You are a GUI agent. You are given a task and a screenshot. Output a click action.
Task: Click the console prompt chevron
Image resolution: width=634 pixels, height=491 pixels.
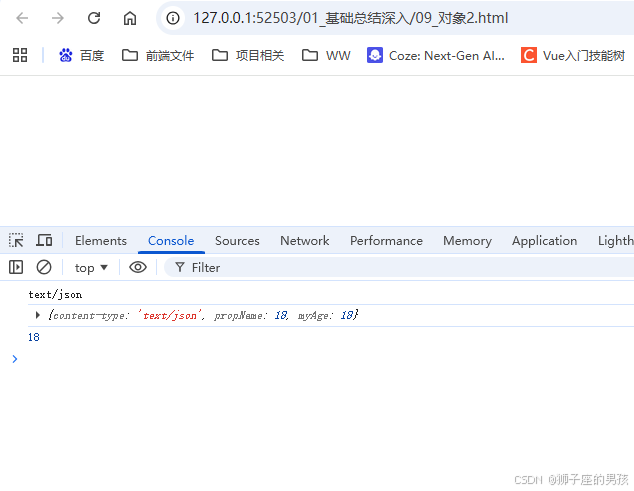pyautogui.click(x=15, y=359)
